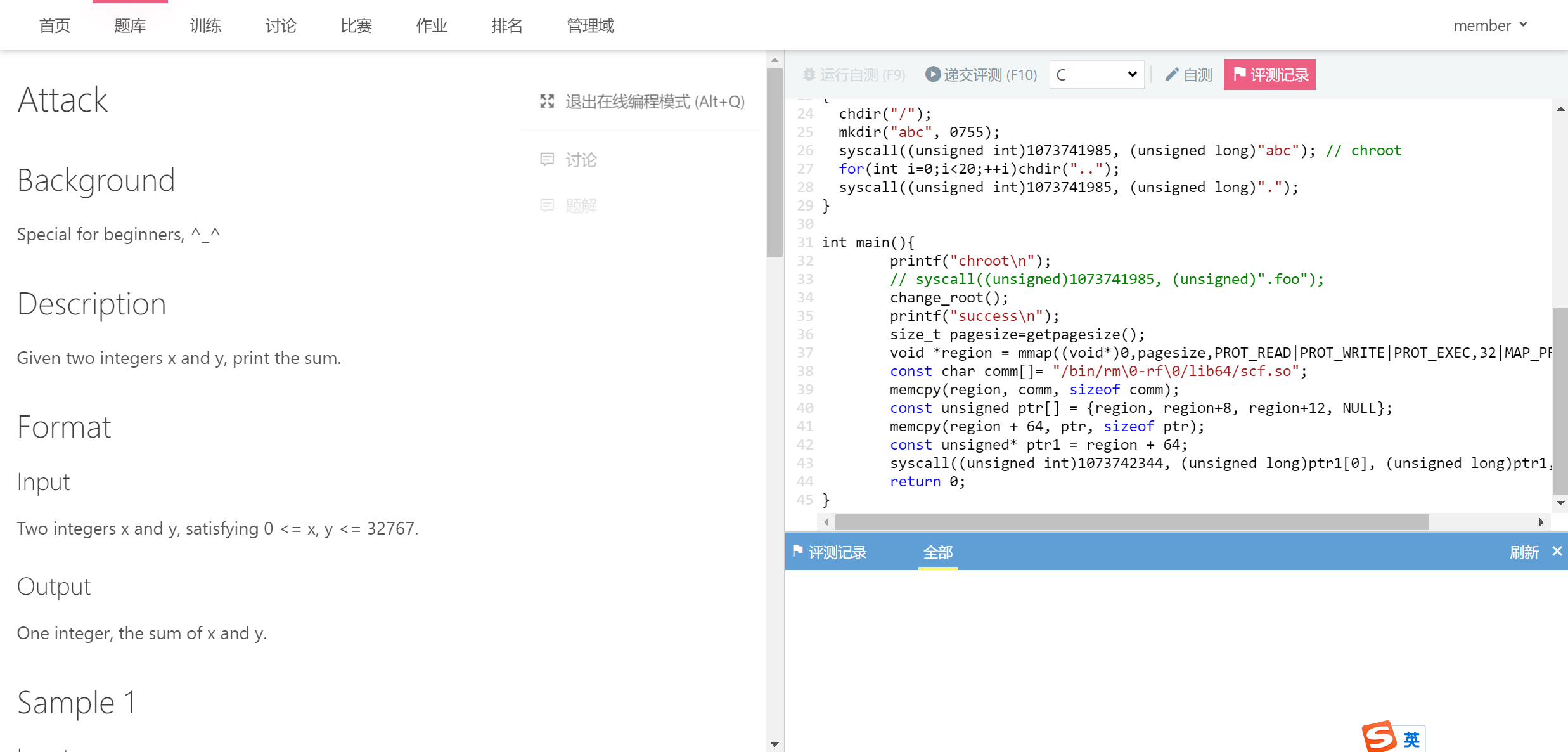
Task: Click the editor horizontal scroll-left arrow
Action: pos(826,522)
